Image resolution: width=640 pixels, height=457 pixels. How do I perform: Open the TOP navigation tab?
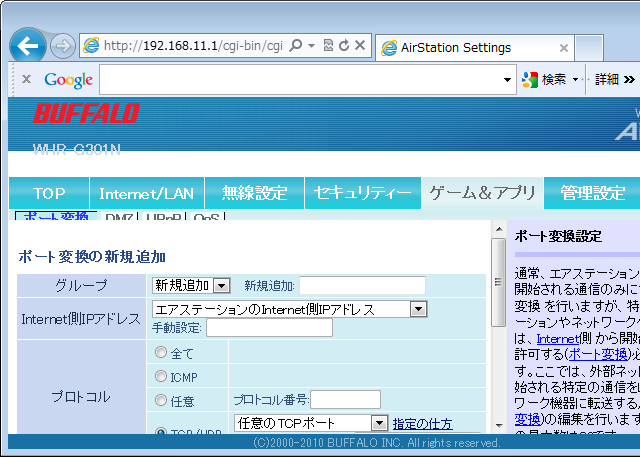(x=49, y=193)
